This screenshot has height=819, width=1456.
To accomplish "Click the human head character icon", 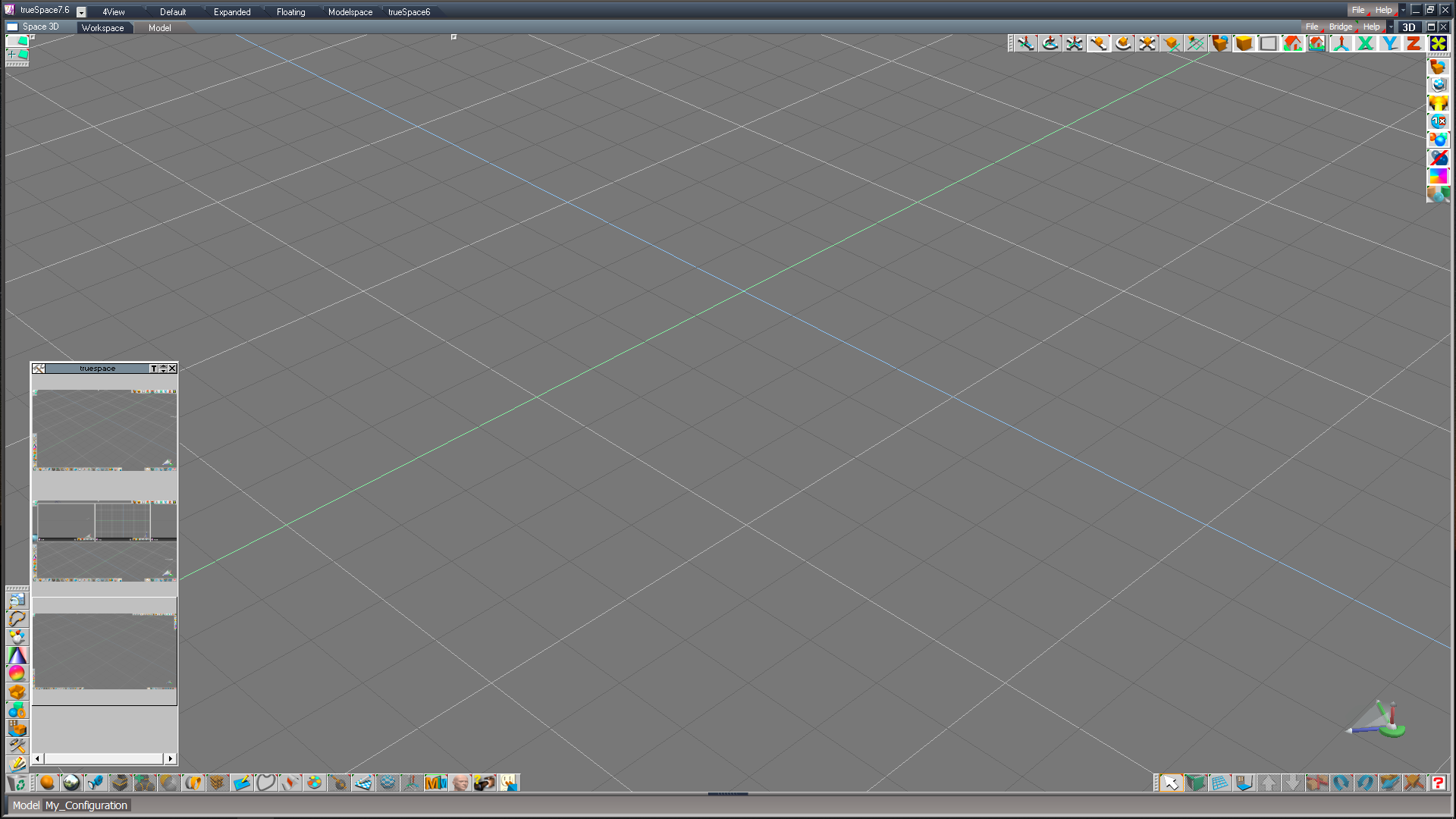I will click(x=460, y=783).
